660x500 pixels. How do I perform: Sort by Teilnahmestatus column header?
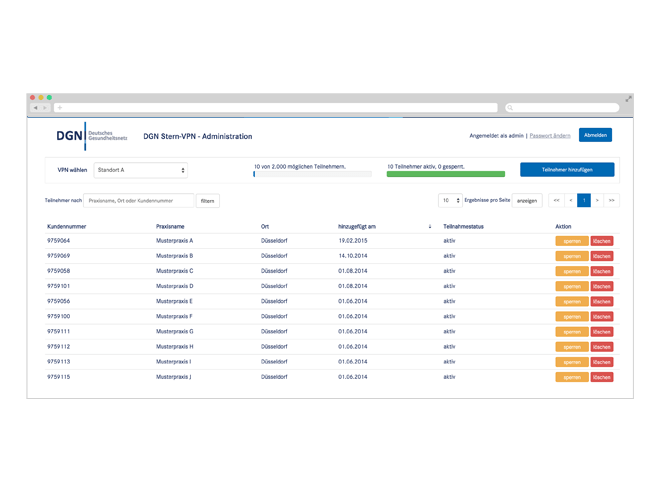[463, 226]
